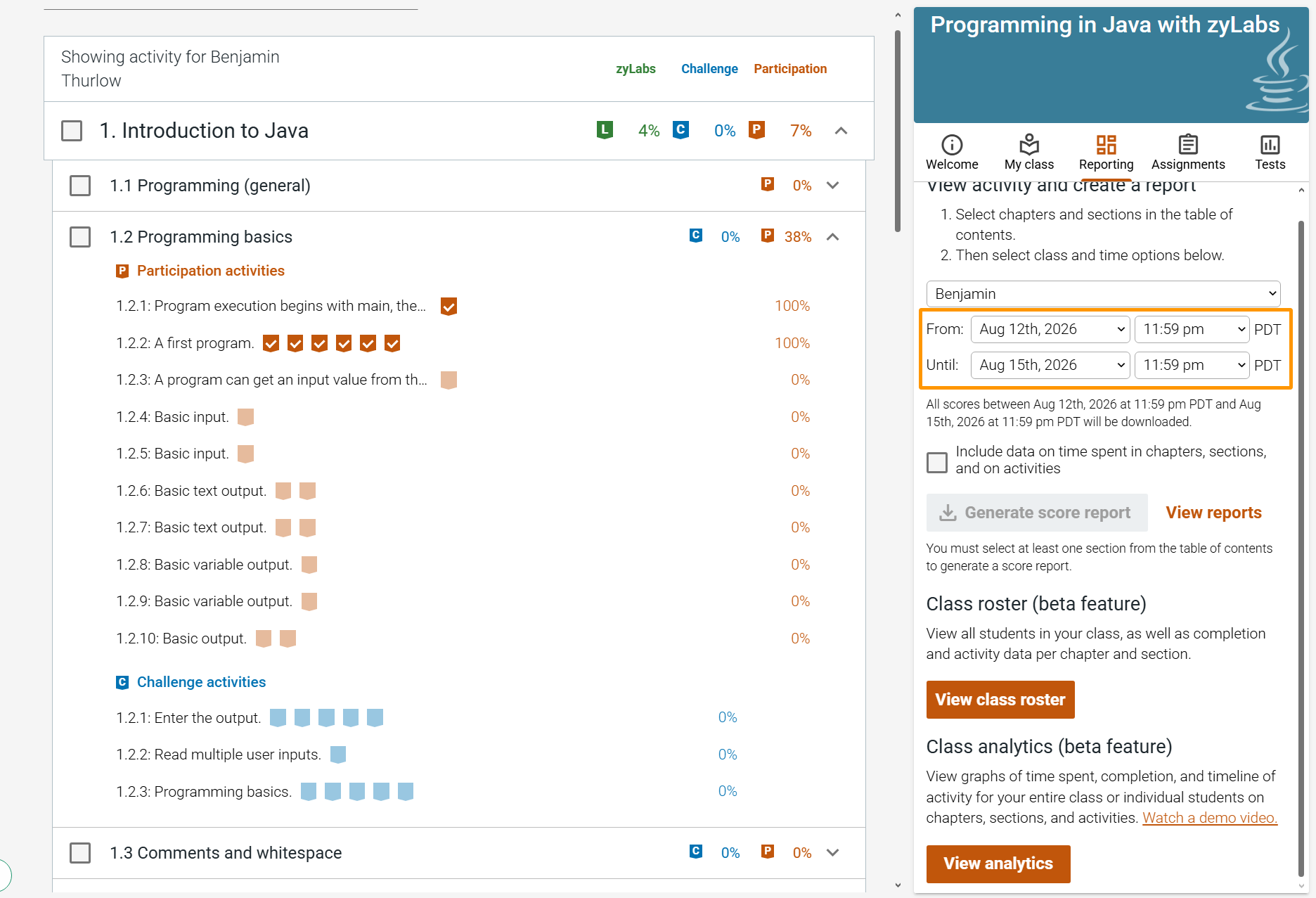Click the 100% score for 1.2.1 Program execution
This screenshot has width=1316, height=898.
(792, 306)
